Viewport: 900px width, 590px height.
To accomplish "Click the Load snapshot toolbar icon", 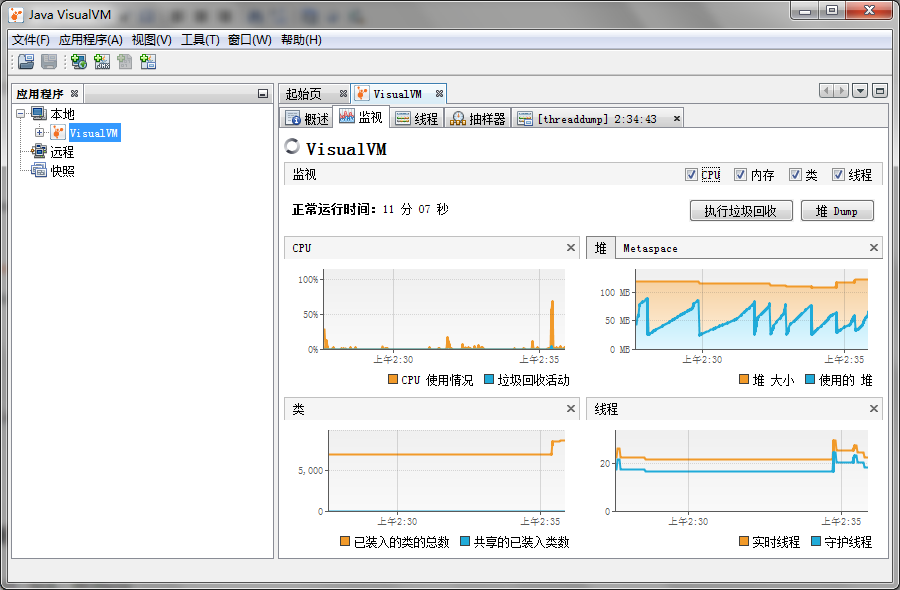I will pyautogui.click(x=26, y=61).
